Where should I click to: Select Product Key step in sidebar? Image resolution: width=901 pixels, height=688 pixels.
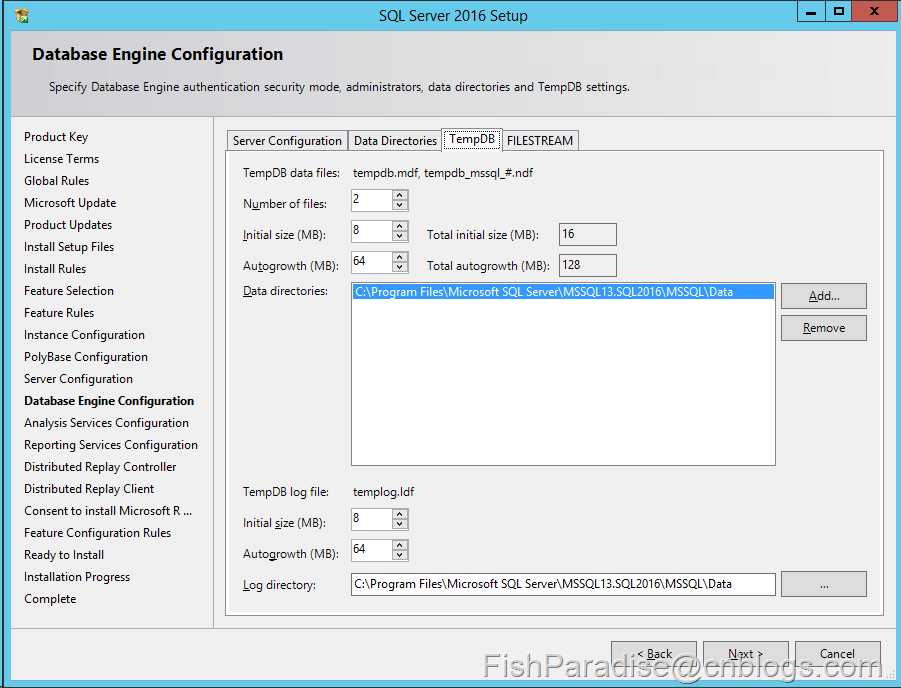(56, 137)
